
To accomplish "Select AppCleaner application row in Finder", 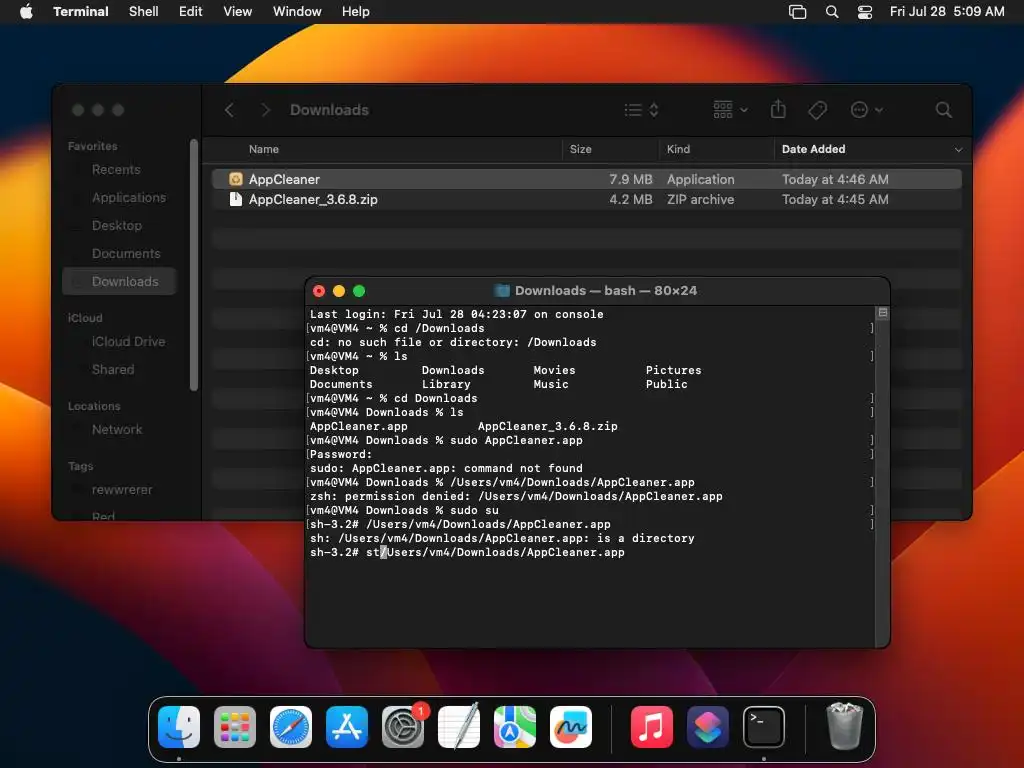I will 586,179.
